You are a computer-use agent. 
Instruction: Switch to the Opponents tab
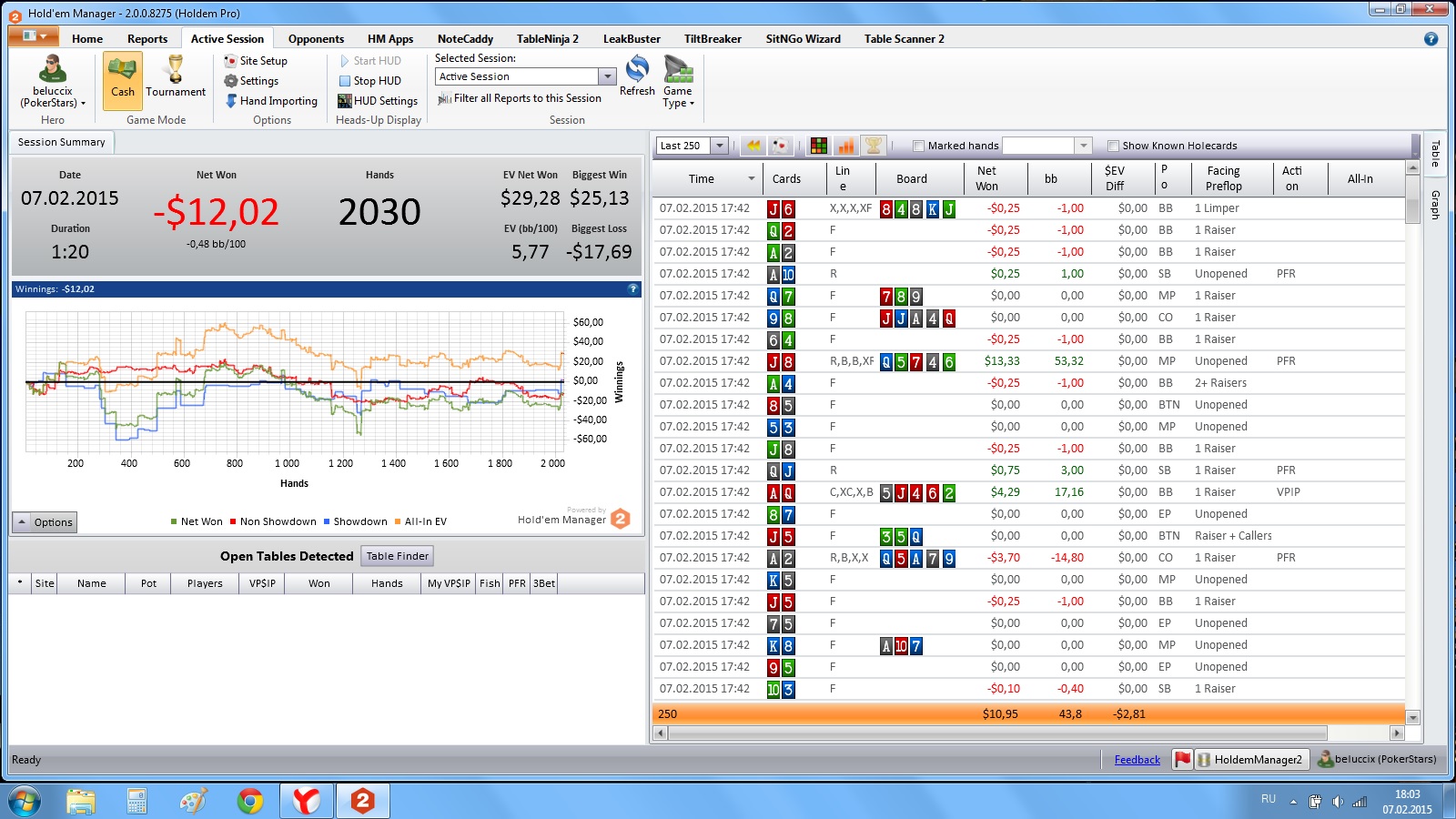(x=316, y=38)
